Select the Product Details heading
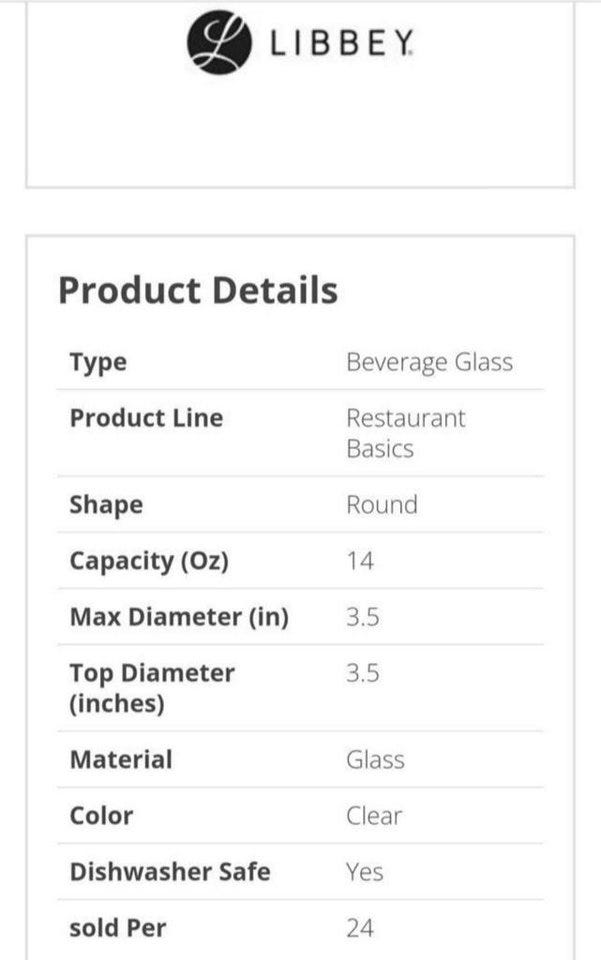The image size is (601, 960). pos(198,290)
